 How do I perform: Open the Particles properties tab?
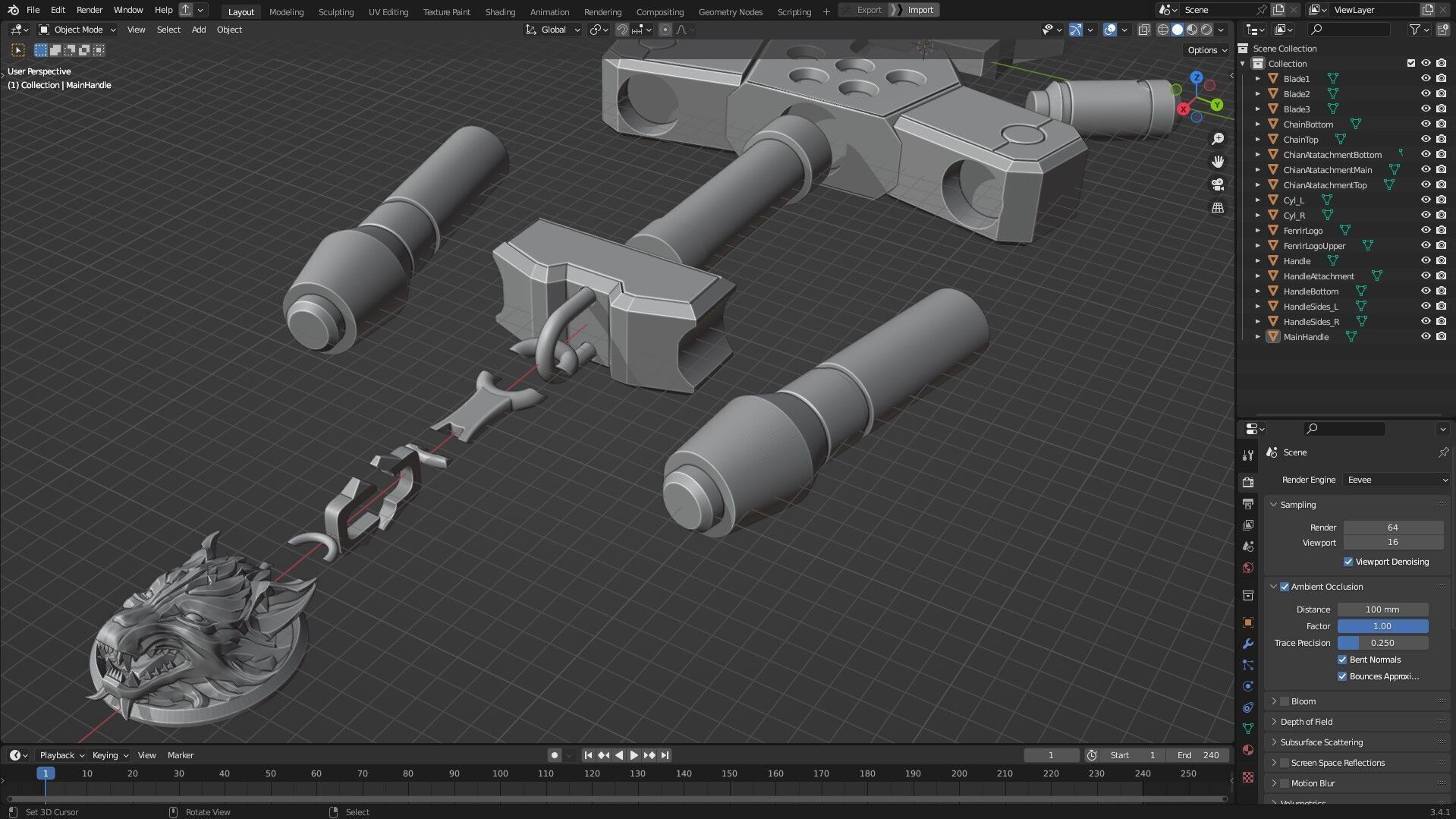(1248, 665)
